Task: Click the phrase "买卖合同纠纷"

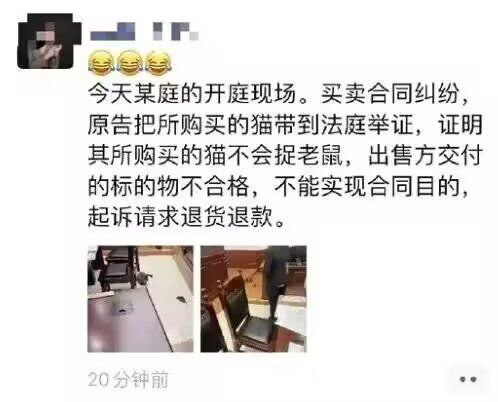Action: tap(389, 94)
